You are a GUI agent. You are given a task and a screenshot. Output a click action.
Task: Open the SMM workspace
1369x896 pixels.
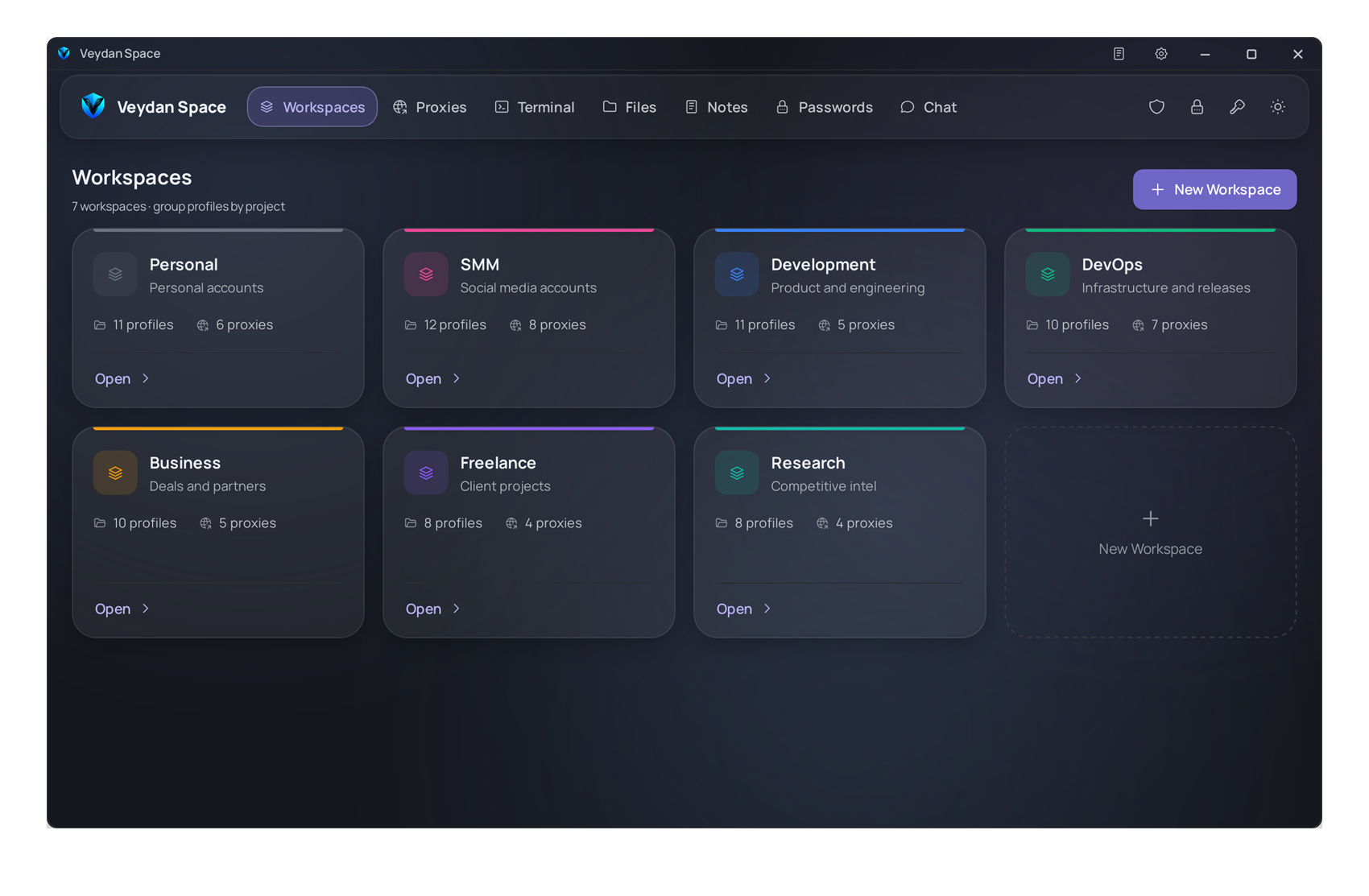(x=433, y=378)
